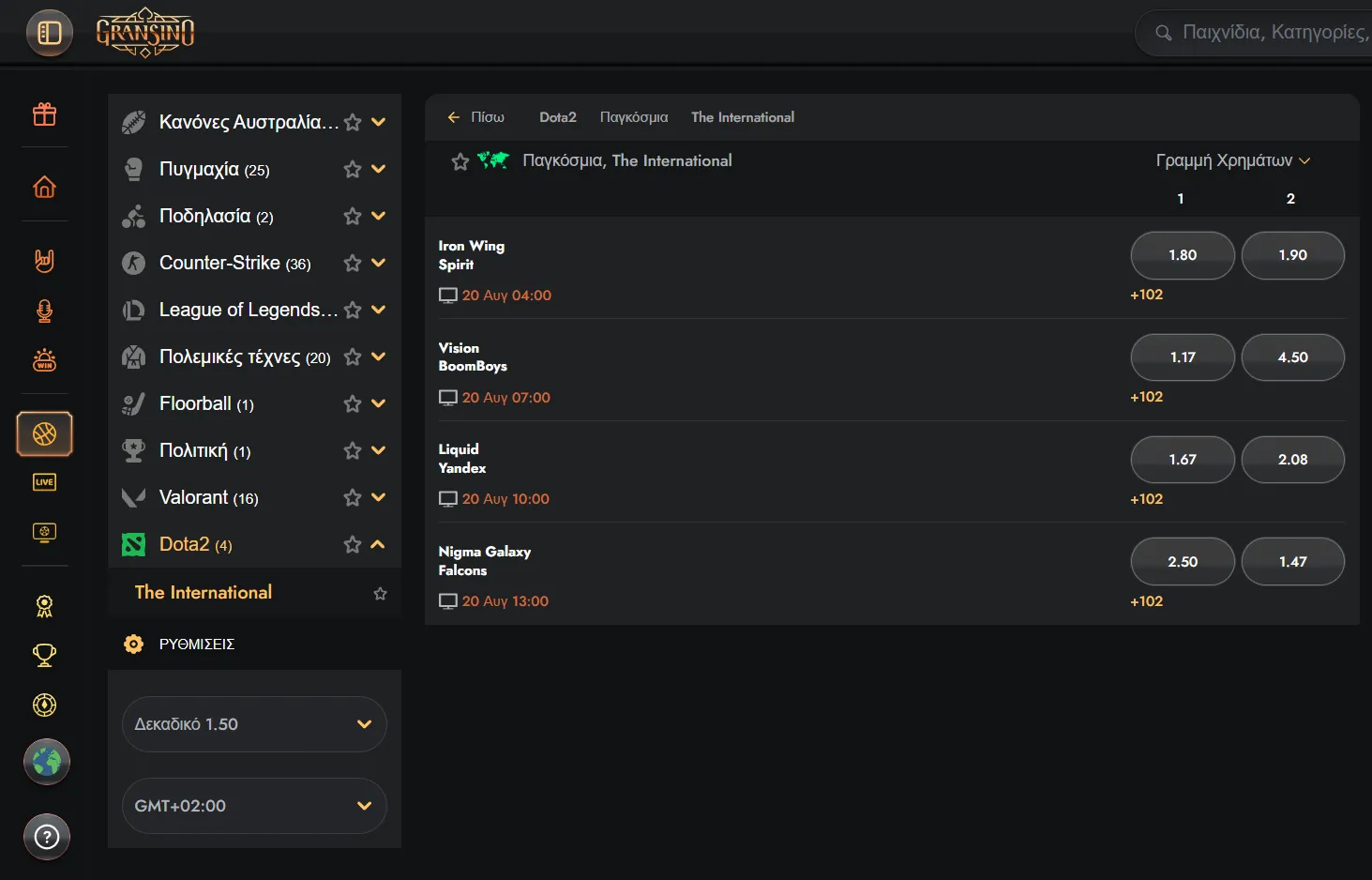Image resolution: width=1372 pixels, height=880 pixels.
Task: Favorite Dota2 with its star
Action: 353,544
